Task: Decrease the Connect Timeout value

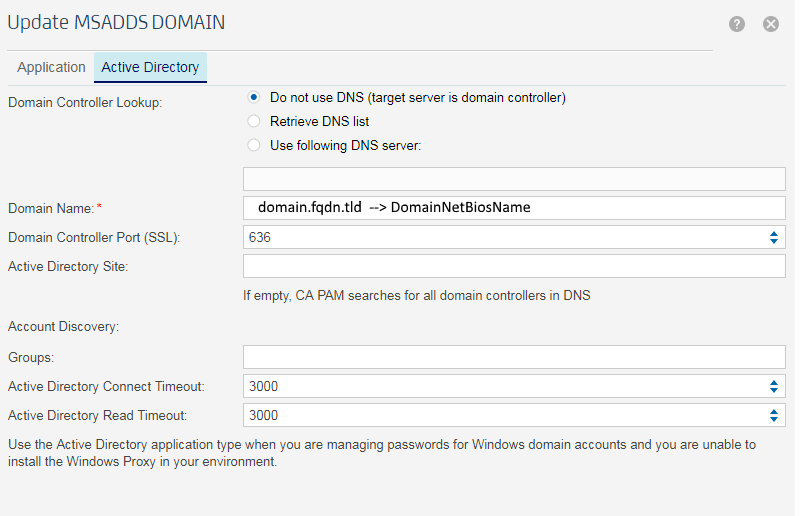Action: (774, 390)
